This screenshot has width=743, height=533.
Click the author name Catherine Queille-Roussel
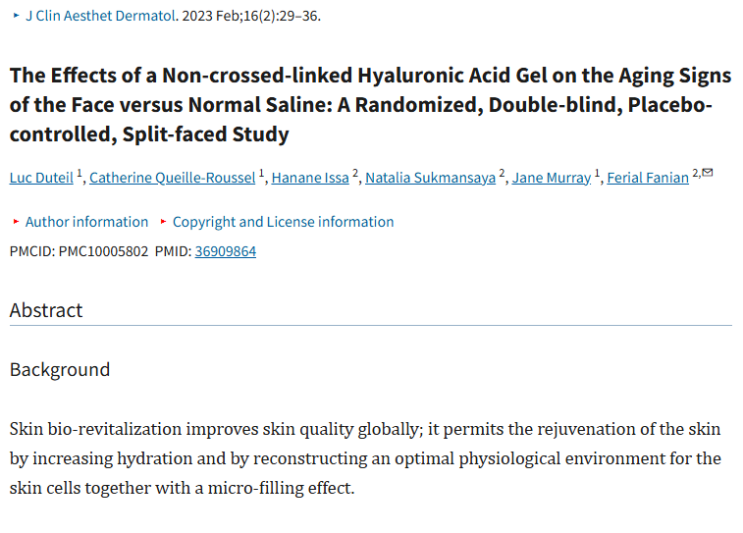[172, 178]
